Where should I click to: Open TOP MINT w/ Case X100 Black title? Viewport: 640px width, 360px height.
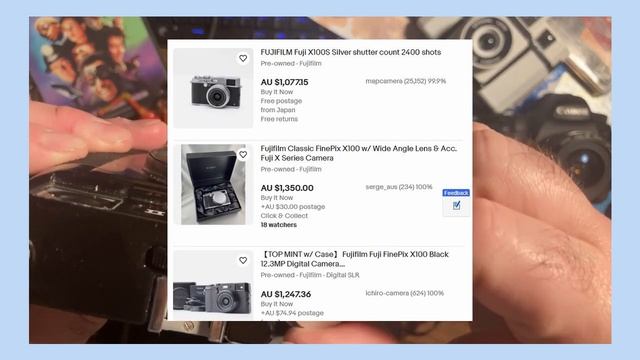pos(354,259)
